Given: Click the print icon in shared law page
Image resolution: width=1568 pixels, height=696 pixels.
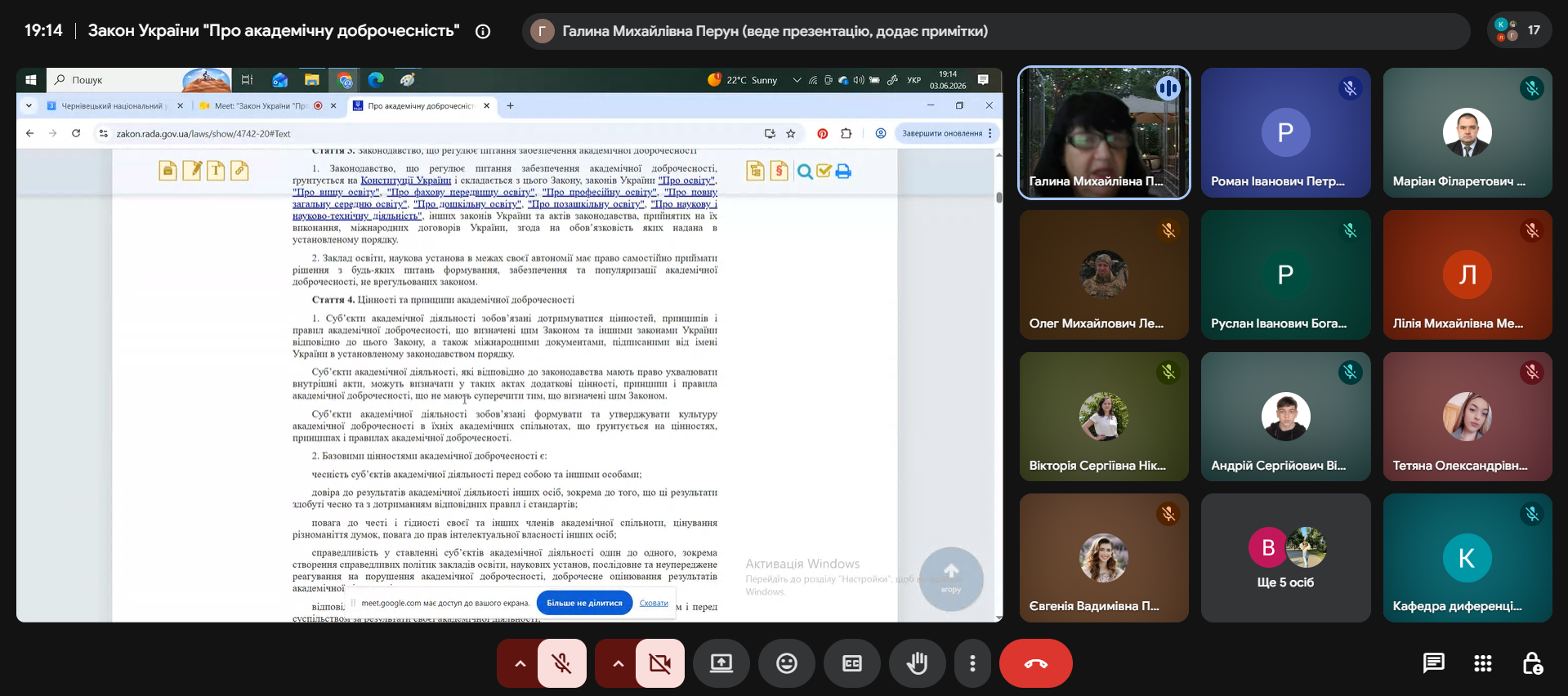Looking at the screenshot, I should click(x=843, y=171).
